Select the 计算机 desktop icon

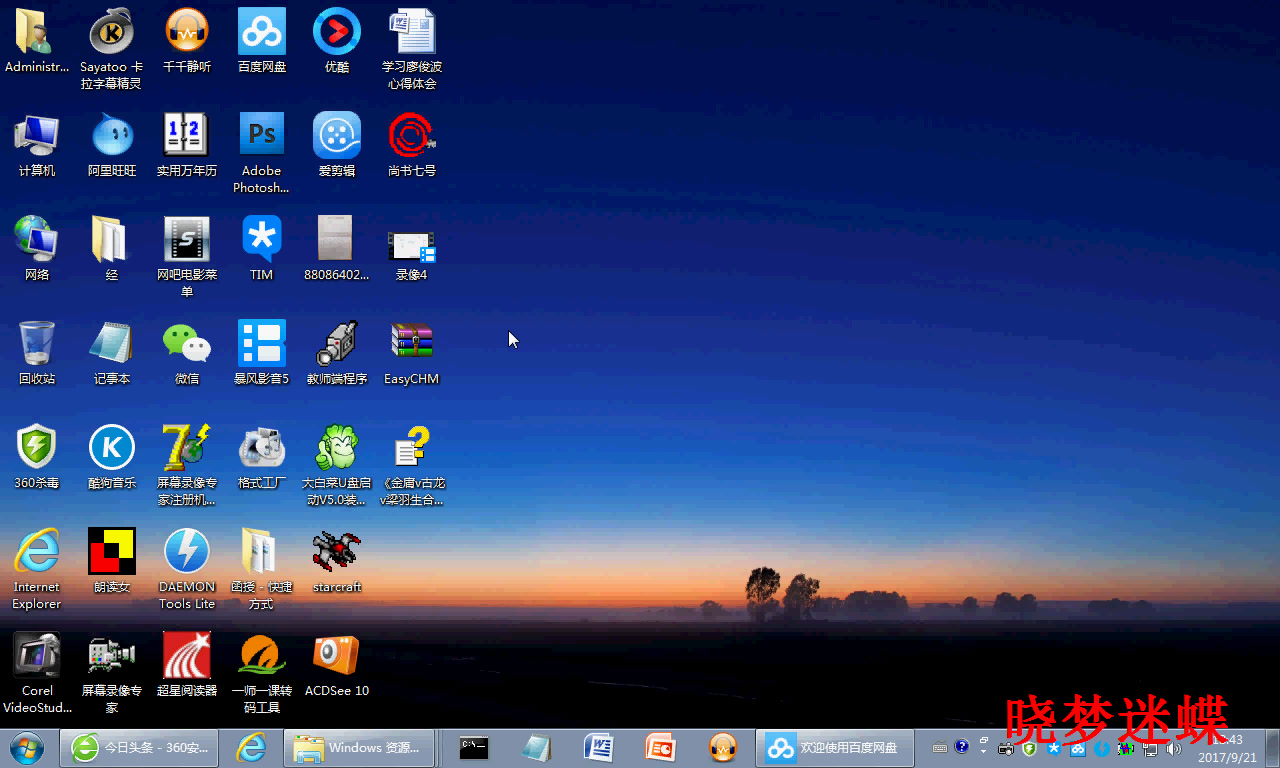[x=37, y=145]
